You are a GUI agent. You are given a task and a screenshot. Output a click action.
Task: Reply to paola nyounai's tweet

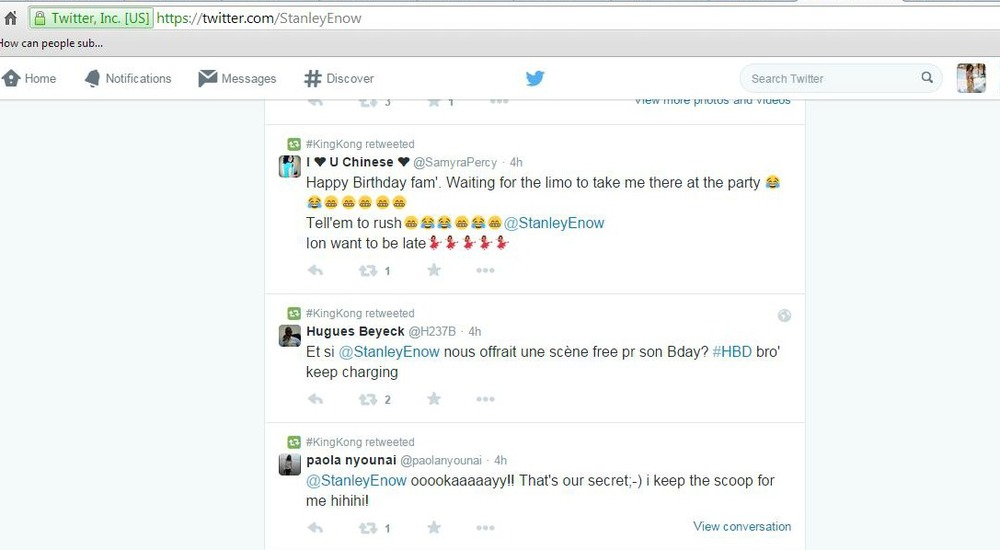pyautogui.click(x=316, y=528)
